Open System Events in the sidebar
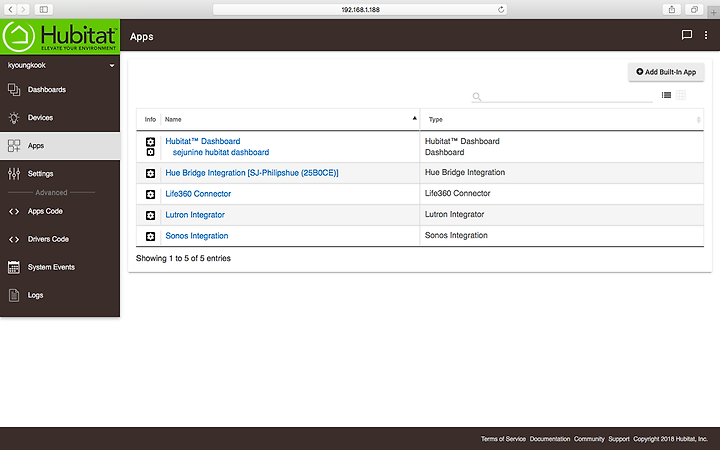This screenshot has width=720, height=450. pos(60,267)
